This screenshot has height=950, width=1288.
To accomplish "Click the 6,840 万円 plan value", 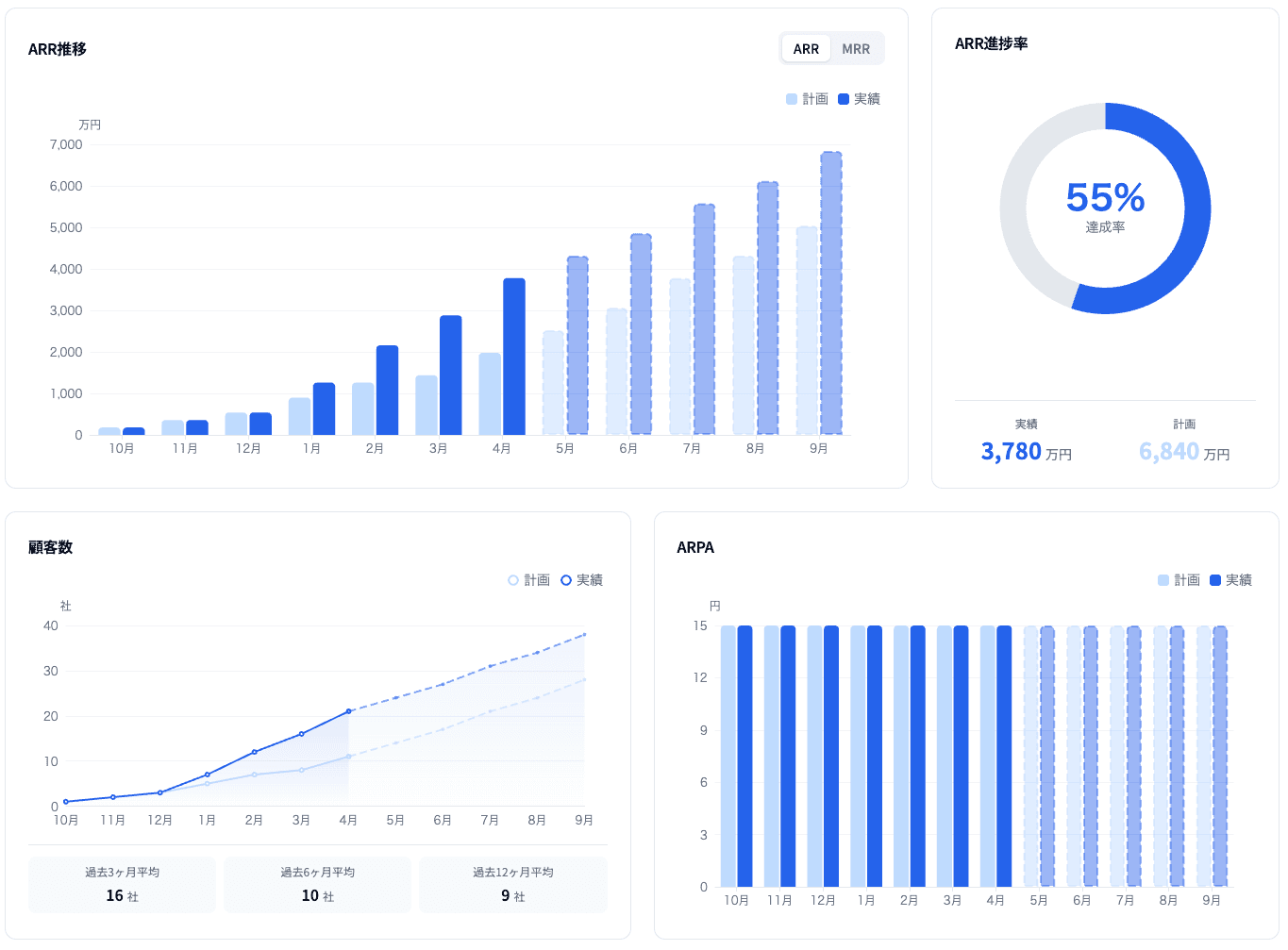I will [1183, 452].
